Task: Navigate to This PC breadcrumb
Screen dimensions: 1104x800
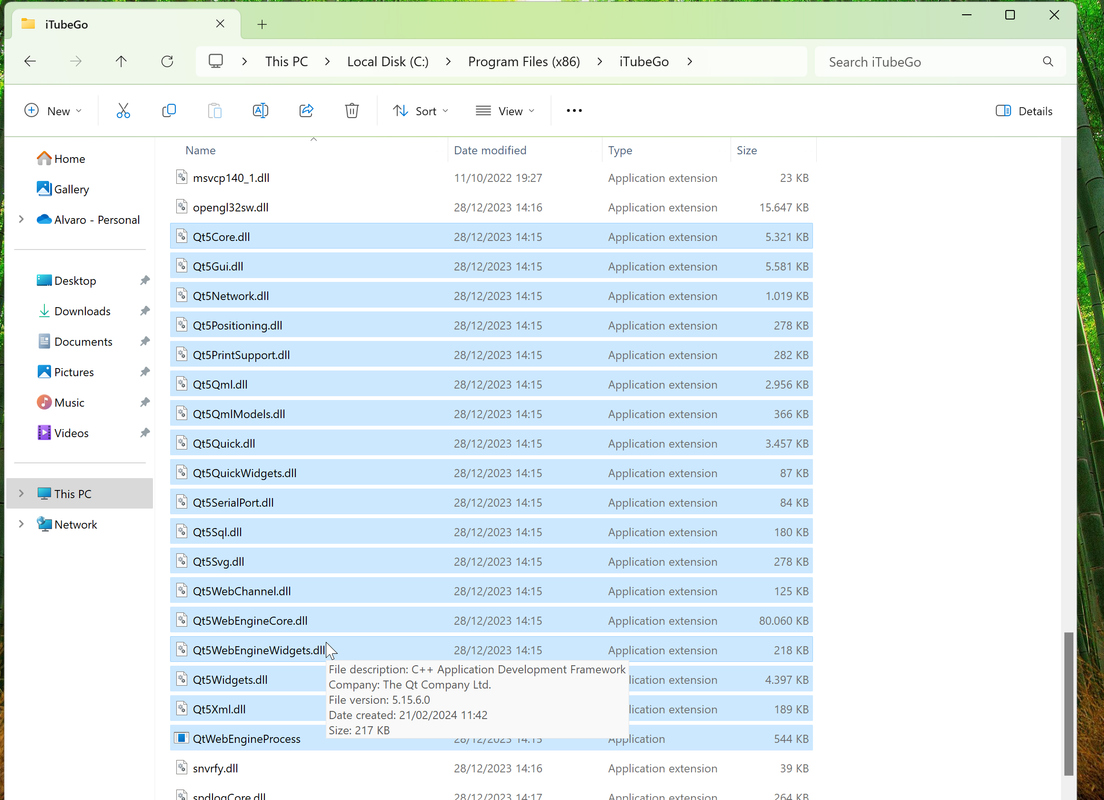Action: tap(287, 61)
